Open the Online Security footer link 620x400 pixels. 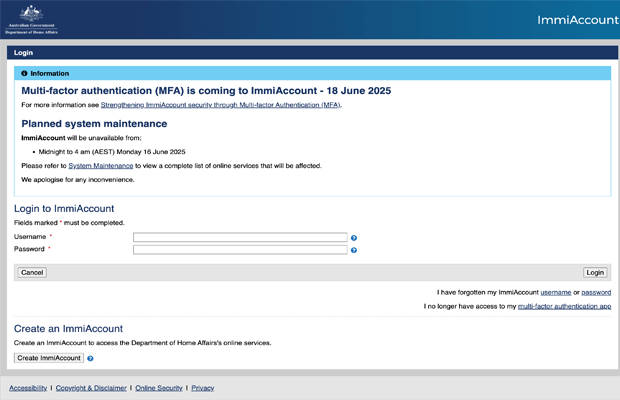pos(159,388)
